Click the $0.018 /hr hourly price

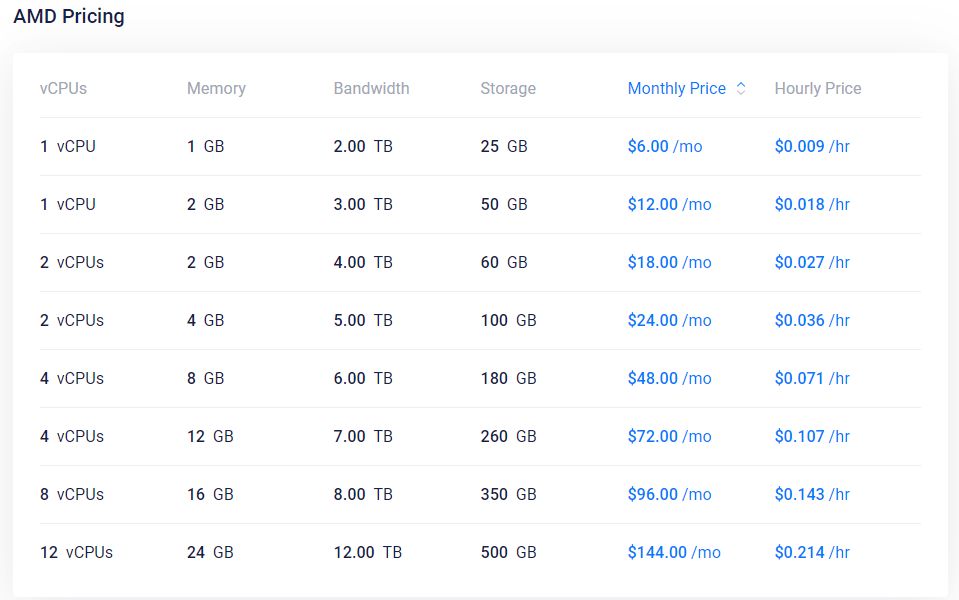[812, 204]
